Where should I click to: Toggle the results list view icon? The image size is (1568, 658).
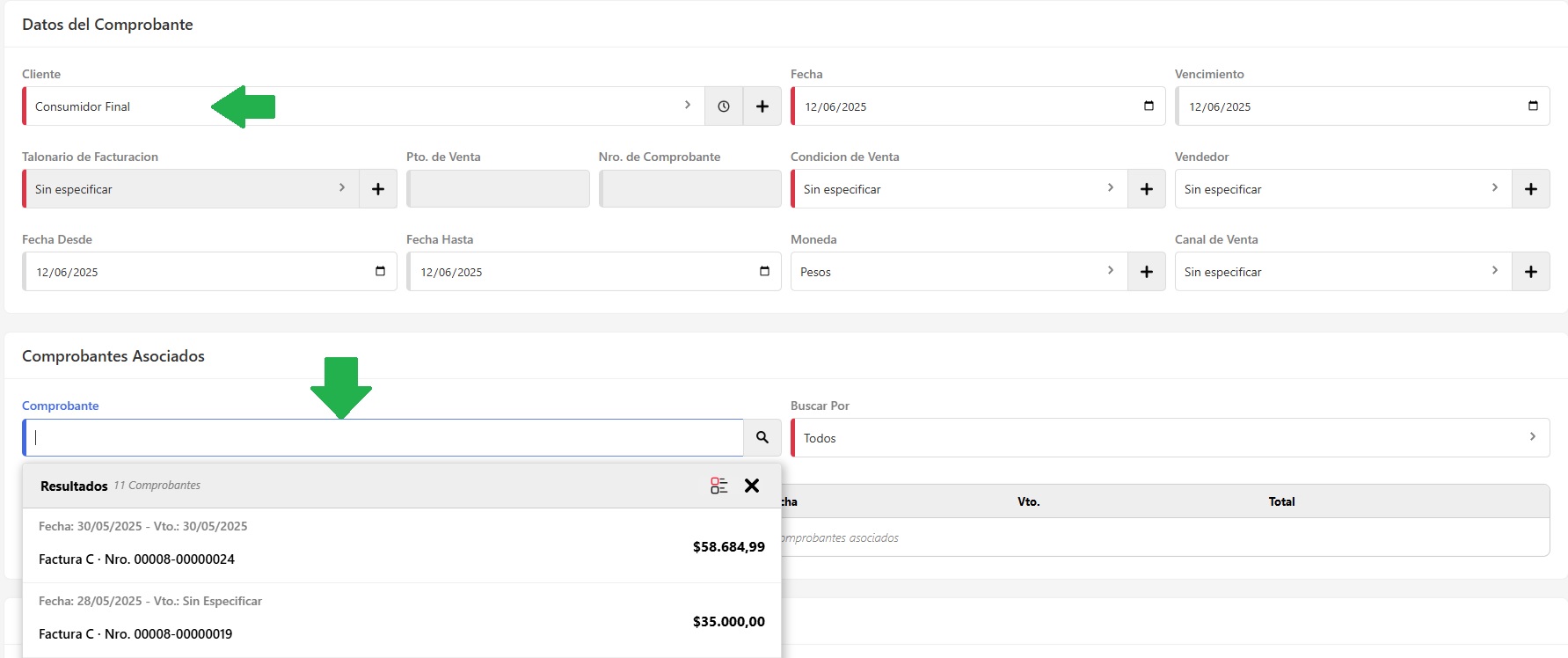click(x=719, y=486)
